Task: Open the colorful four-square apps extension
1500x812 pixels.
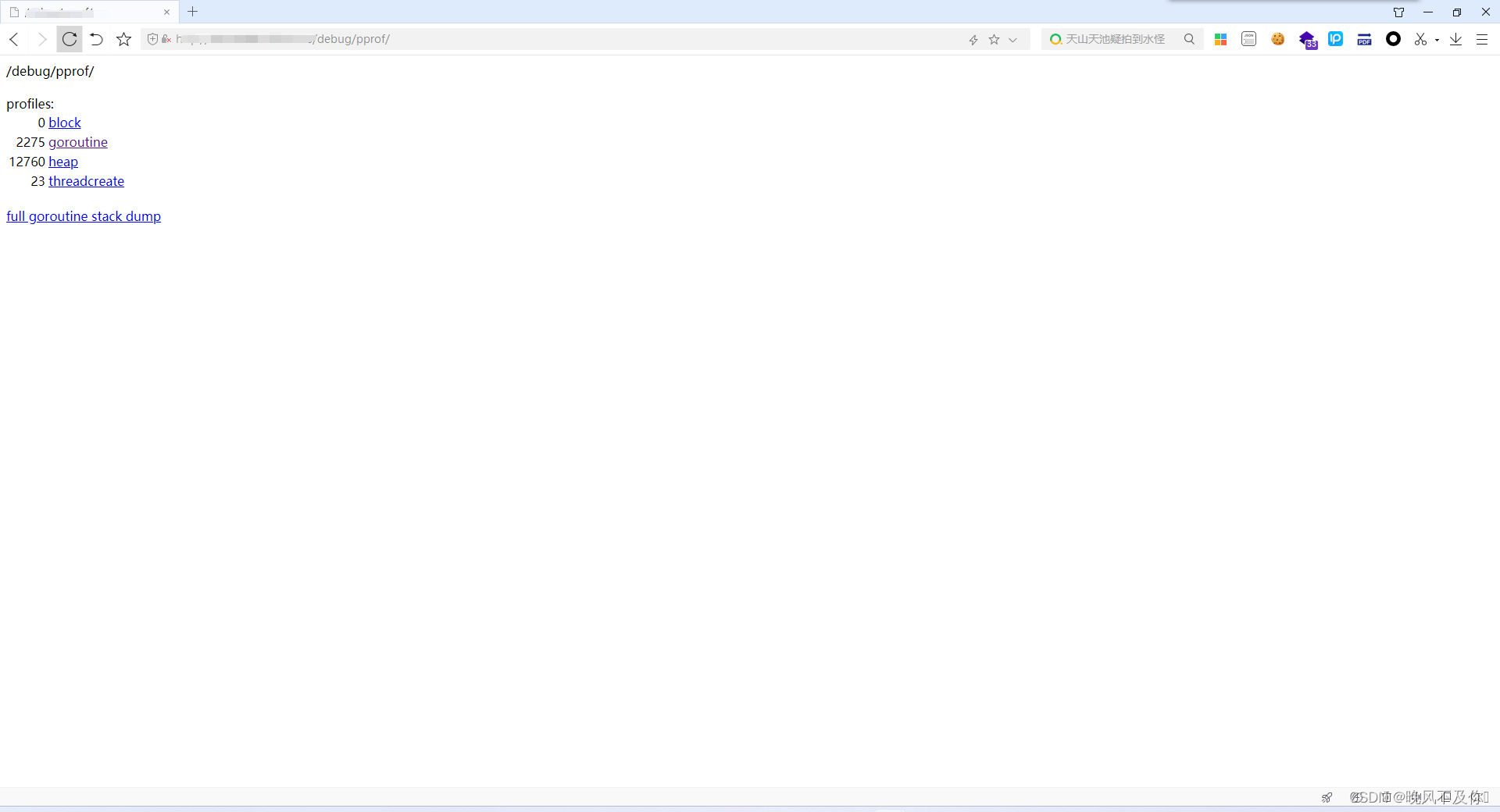Action: pyautogui.click(x=1220, y=39)
